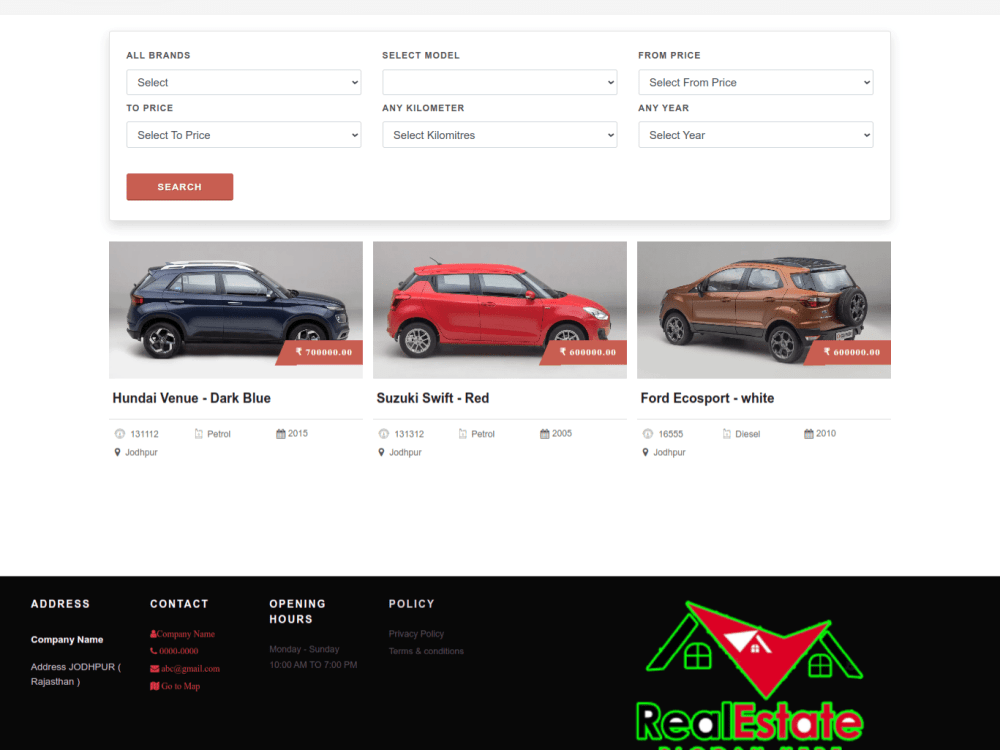Viewport: 1000px width, 750px height.
Task: Open the Suzuki Swift car photo
Action: [500, 309]
